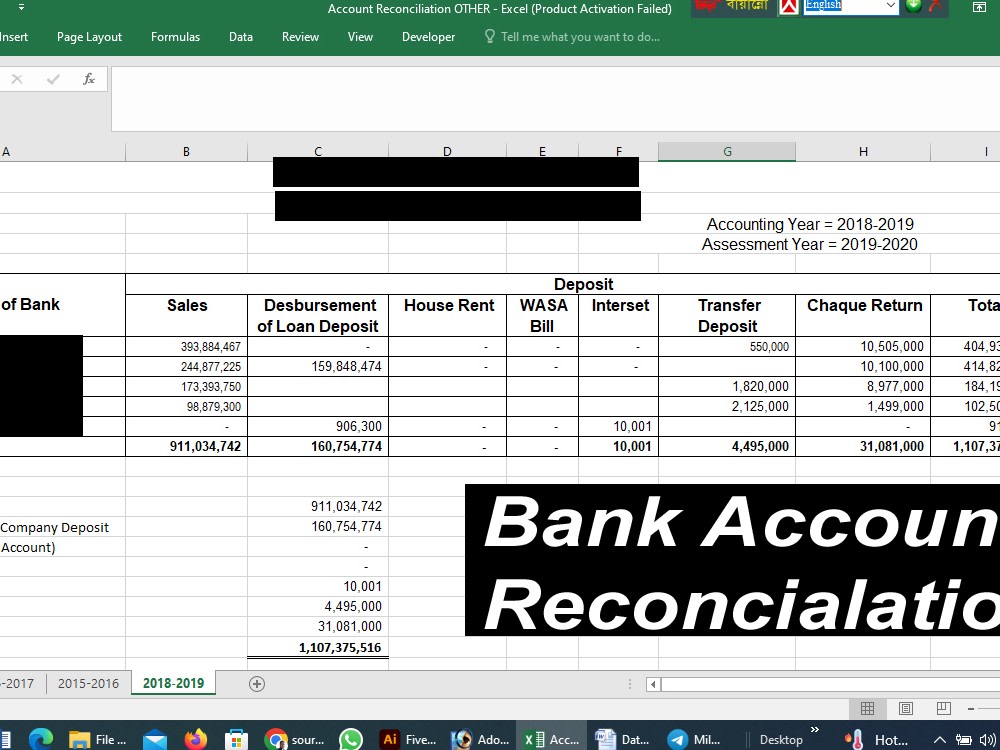Image resolution: width=1000 pixels, height=750 pixels.
Task: Switch to Page Break Preview icon
Action: pos(944,709)
